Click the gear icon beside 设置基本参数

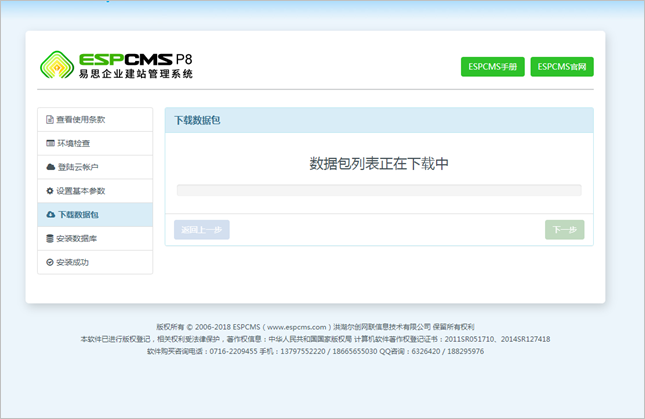(50, 191)
